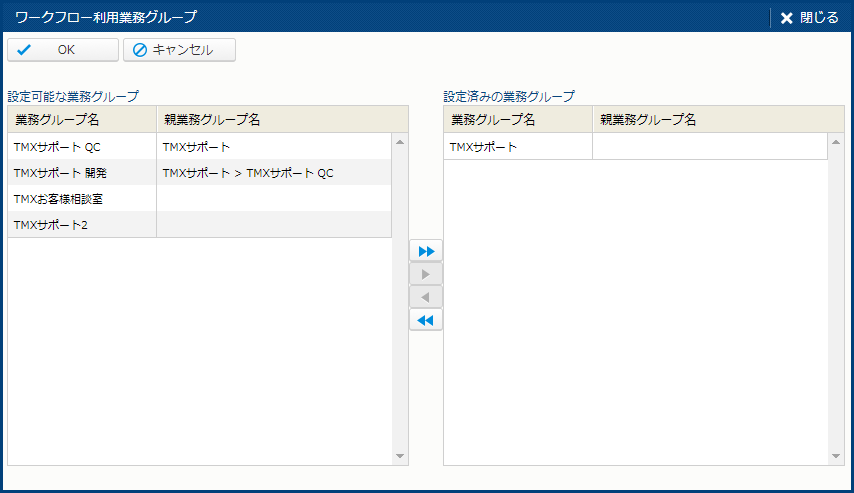854x493 pixels.
Task: Select the TMXサポート 開発 row
Action: click(82, 173)
